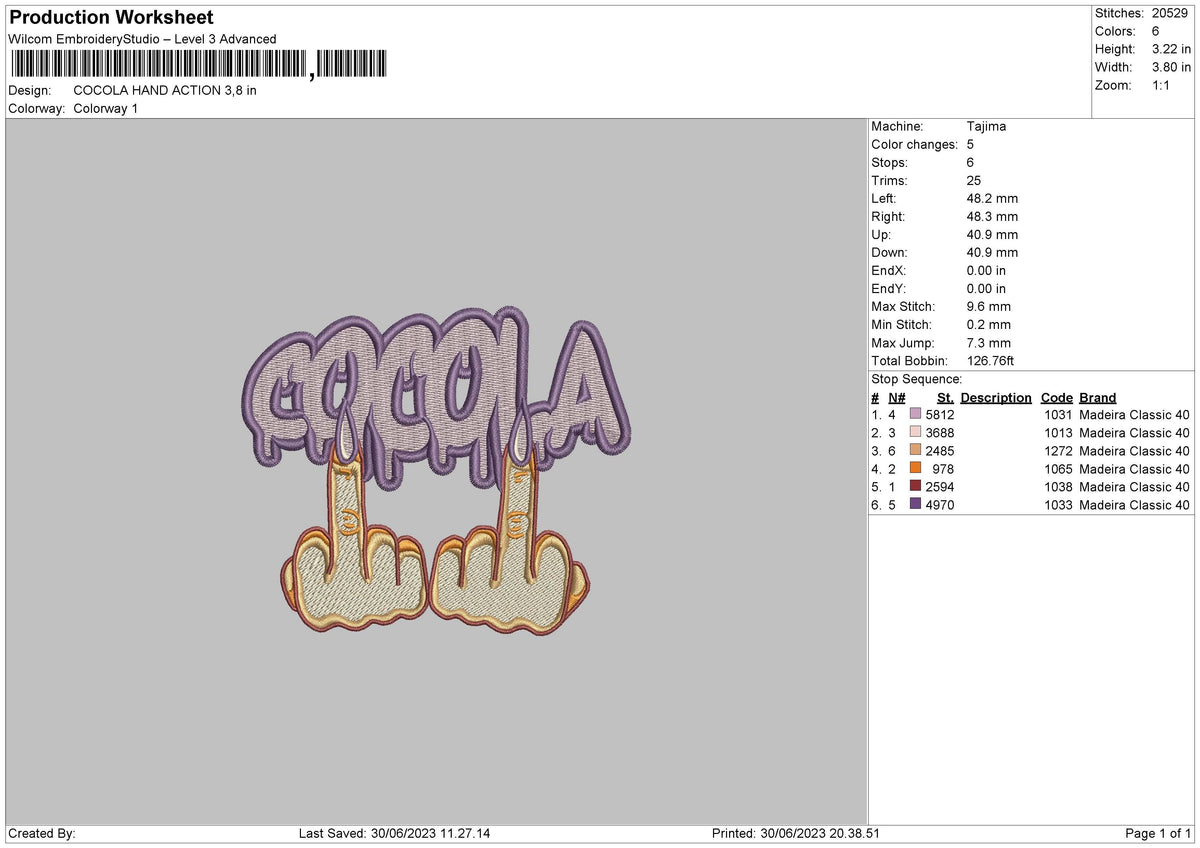
Task: Click the 'Colorway 1' value
Action: (106, 108)
